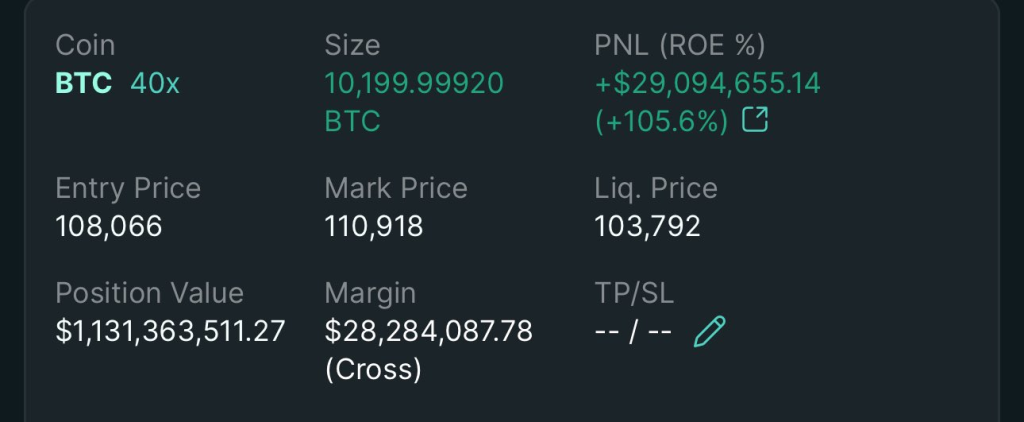Click the BTC coin name link

click(84, 84)
